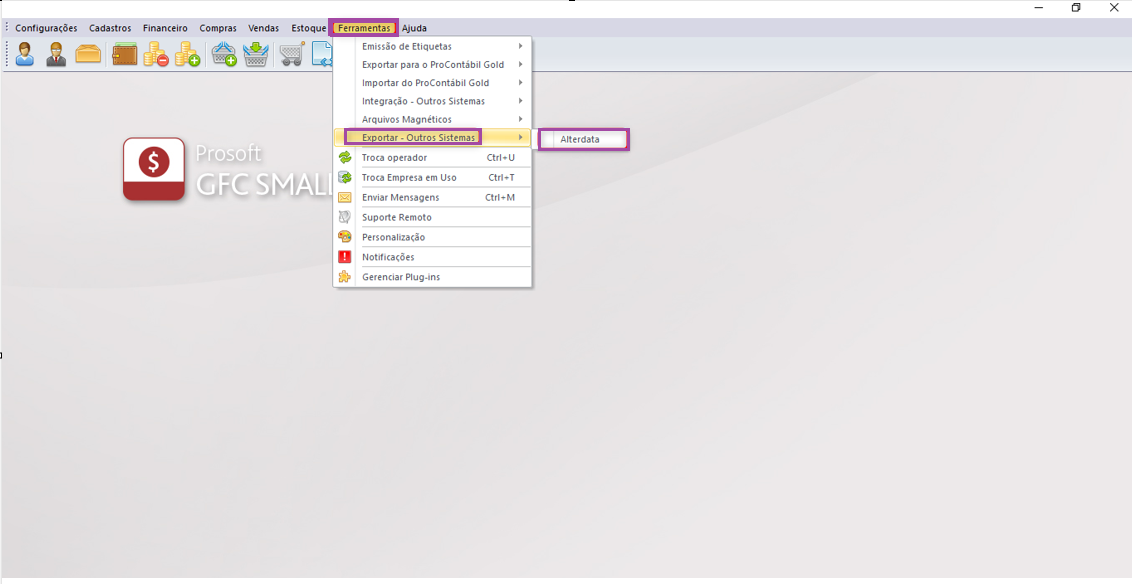This screenshot has height=584, width=1132.
Task: Open the Configurações menu
Action: (x=46, y=28)
